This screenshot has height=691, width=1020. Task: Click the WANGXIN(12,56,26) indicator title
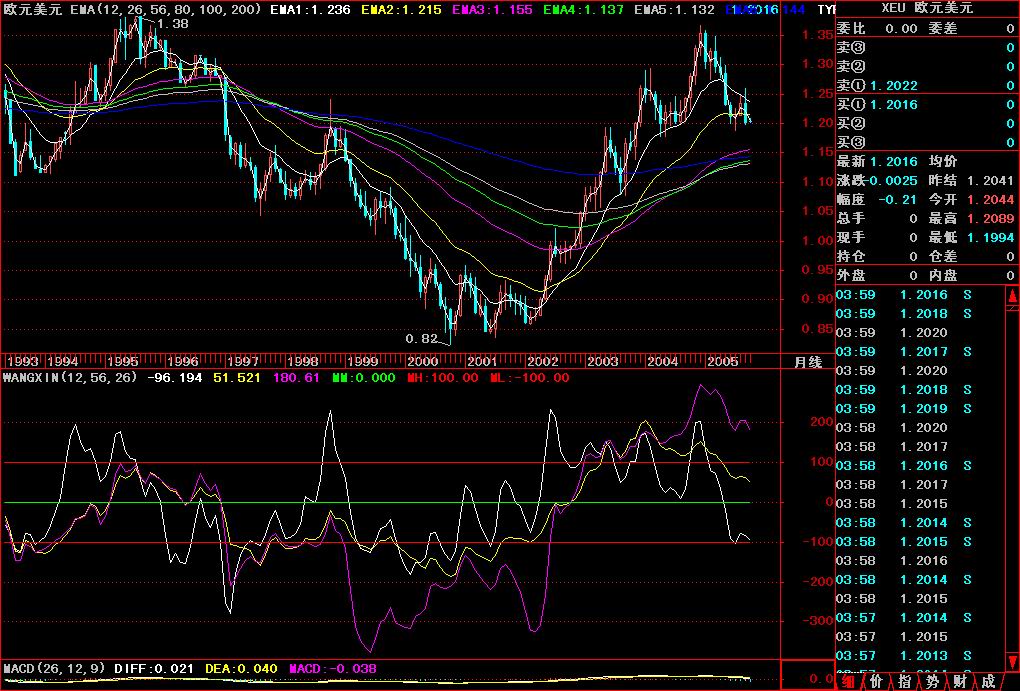(x=70, y=377)
